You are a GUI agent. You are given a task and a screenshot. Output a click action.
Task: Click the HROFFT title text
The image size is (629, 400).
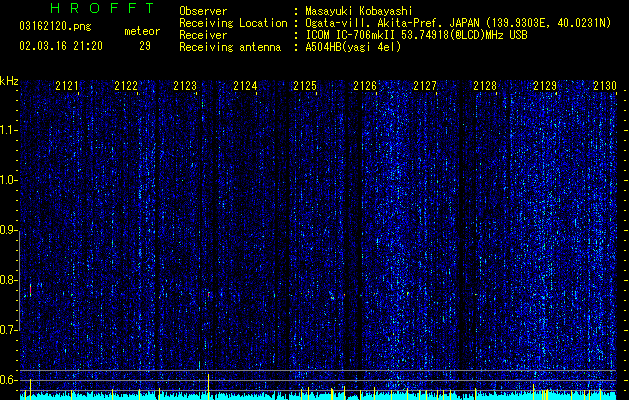[103, 8]
